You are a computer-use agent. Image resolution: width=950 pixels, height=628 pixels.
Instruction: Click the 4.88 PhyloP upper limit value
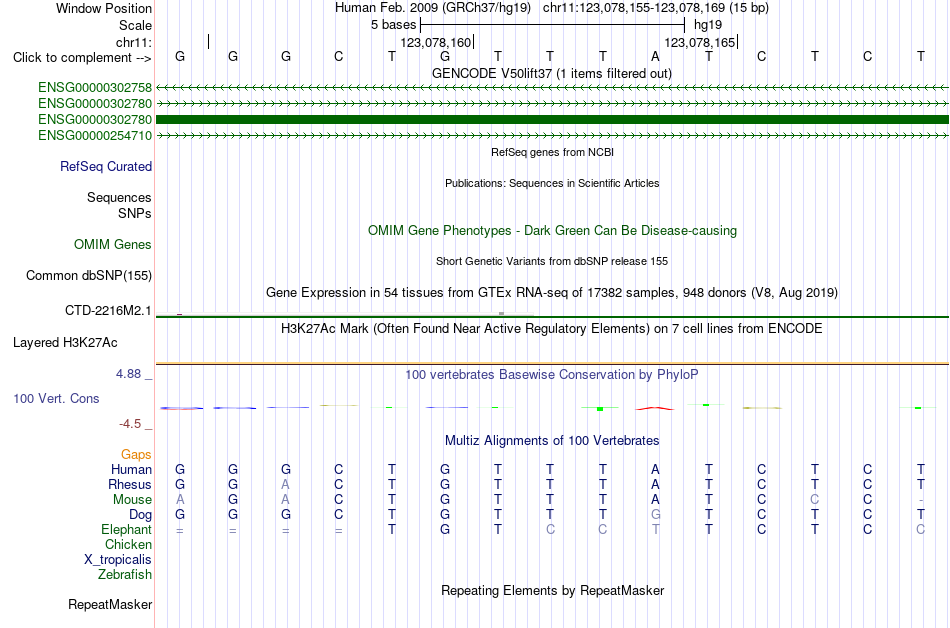point(128,374)
